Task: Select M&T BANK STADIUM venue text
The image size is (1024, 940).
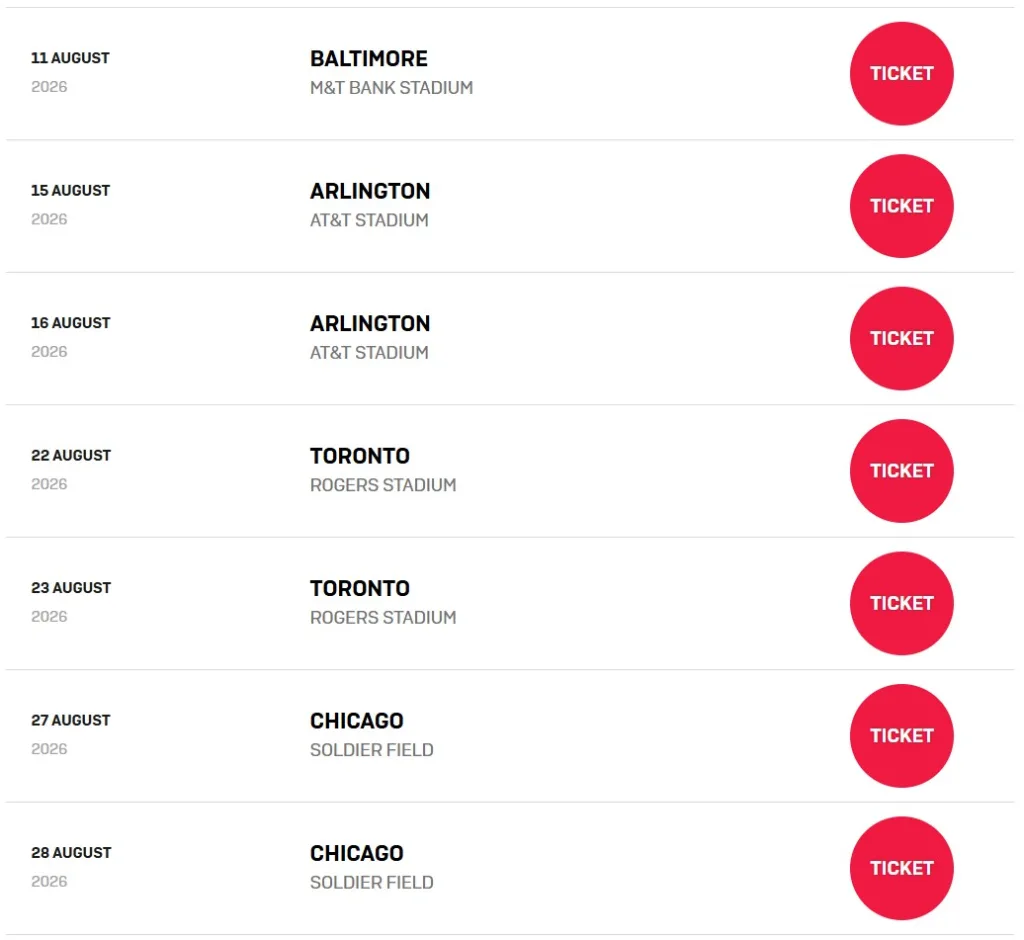Action: click(391, 88)
